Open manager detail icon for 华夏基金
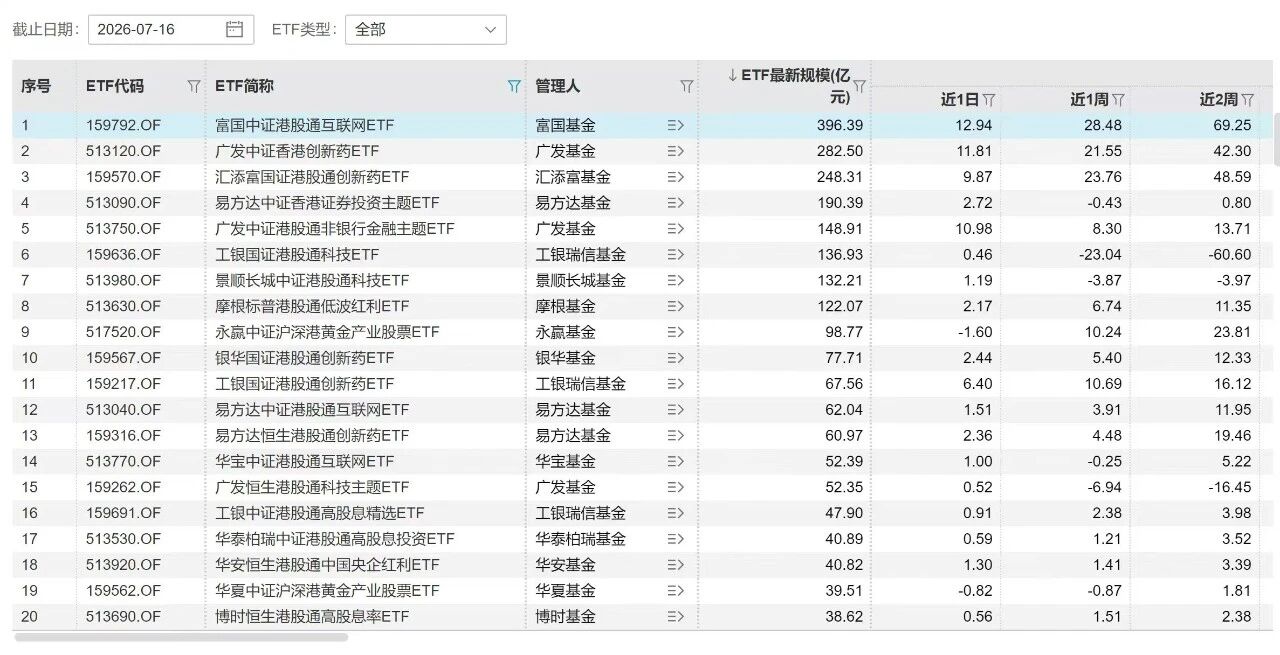 675,591
